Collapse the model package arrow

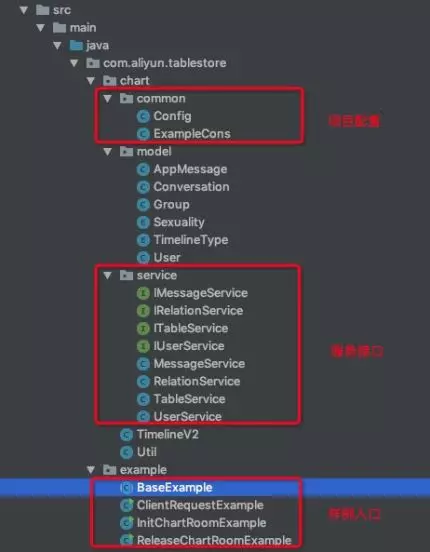click(108, 152)
